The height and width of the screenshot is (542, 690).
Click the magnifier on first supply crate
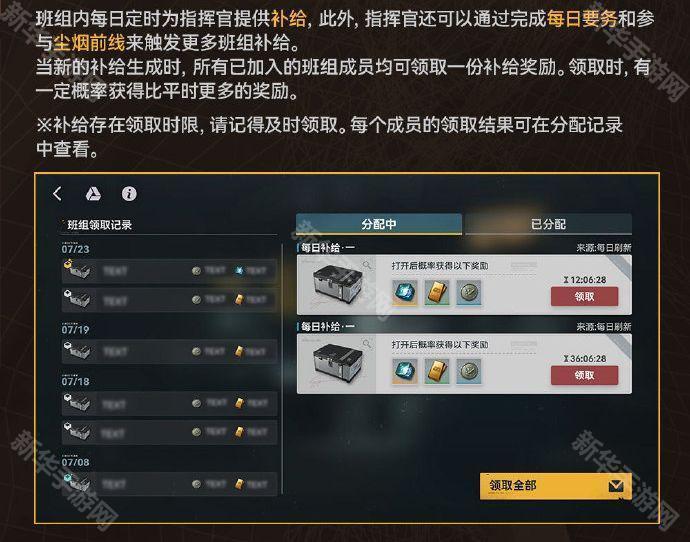(369, 266)
